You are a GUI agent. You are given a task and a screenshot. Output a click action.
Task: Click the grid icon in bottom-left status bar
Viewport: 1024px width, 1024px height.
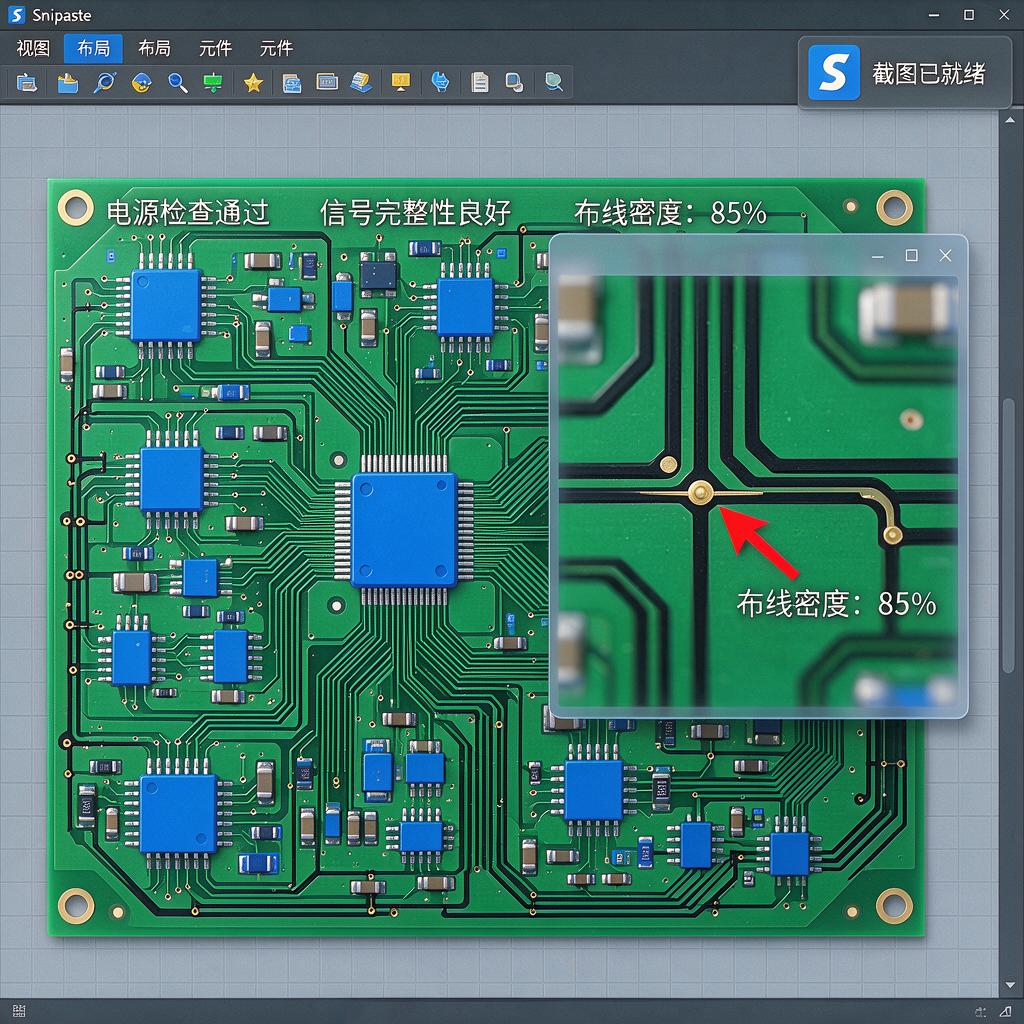pyautogui.click(x=18, y=1012)
